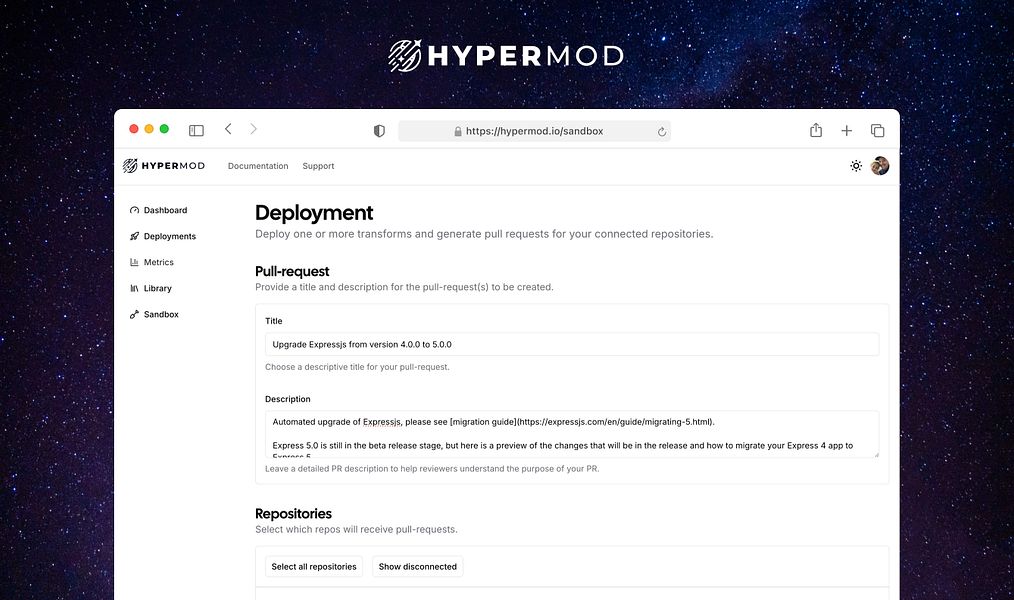Open Library in the sidebar

pyautogui.click(x=151, y=288)
